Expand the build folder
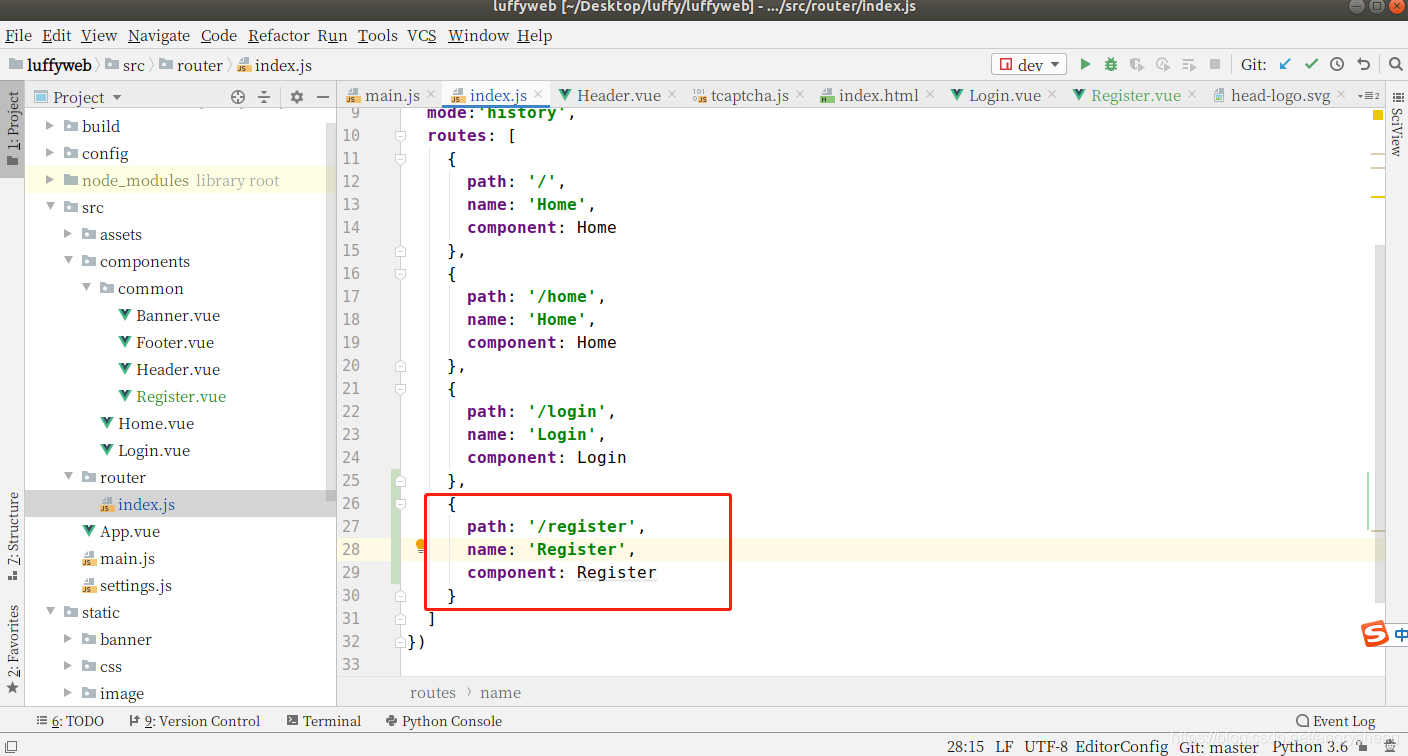Viewport: 1408px width, 756px height. pyautogui.click(x=50, y=126)
